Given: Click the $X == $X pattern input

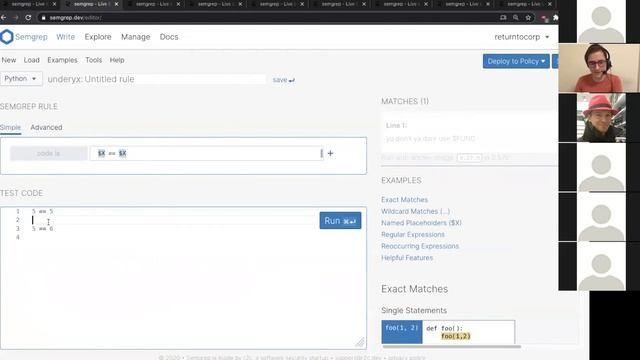Looking at the screenshot, I should [207, 153].
